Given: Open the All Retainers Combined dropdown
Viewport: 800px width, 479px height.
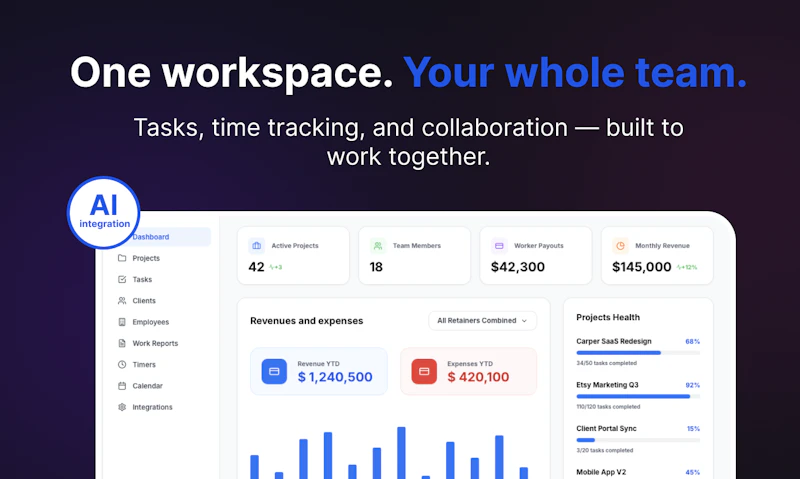Looking at the screenshot, I should click(x=482, y=321).
